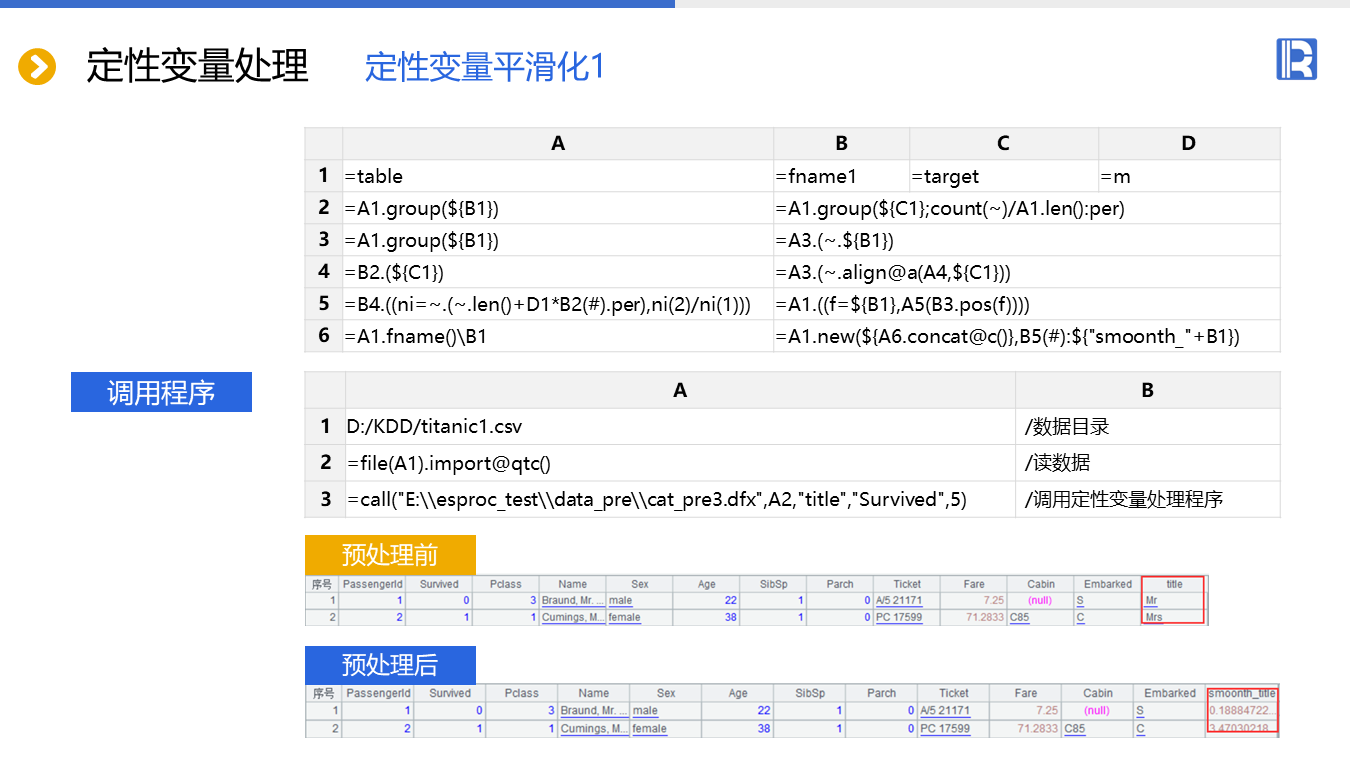
Task: Click the title column header in the 预处理前 table
Action: [x=1174, y=584]
